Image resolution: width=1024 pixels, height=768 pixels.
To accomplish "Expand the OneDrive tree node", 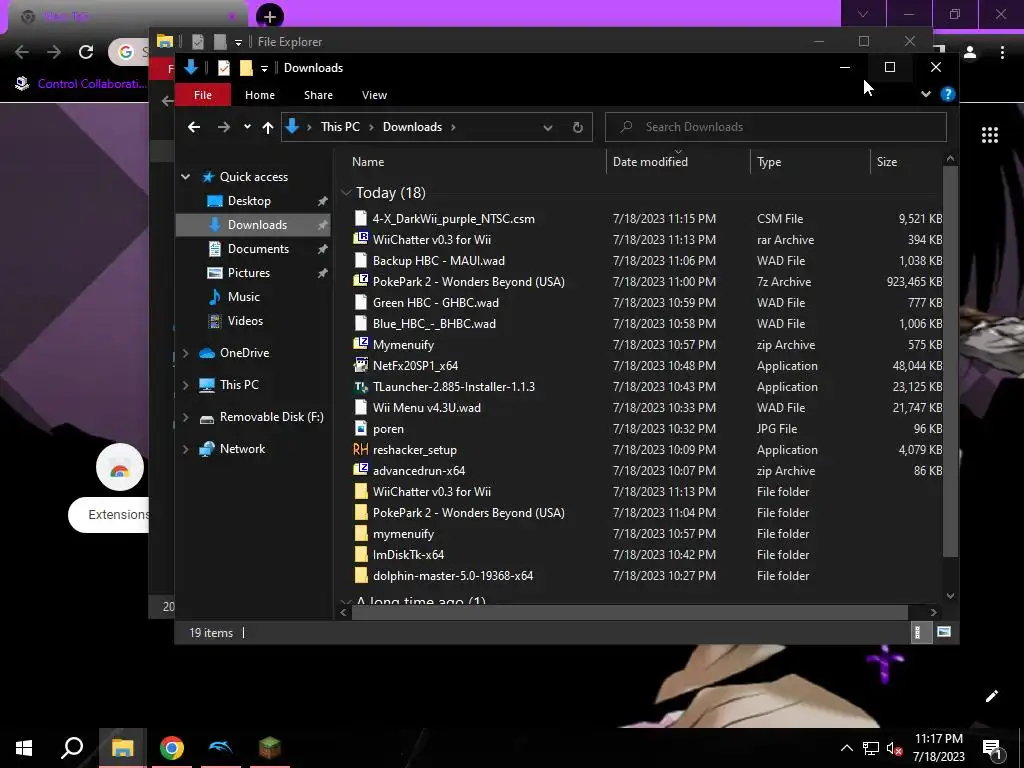I will click(185, 353).
